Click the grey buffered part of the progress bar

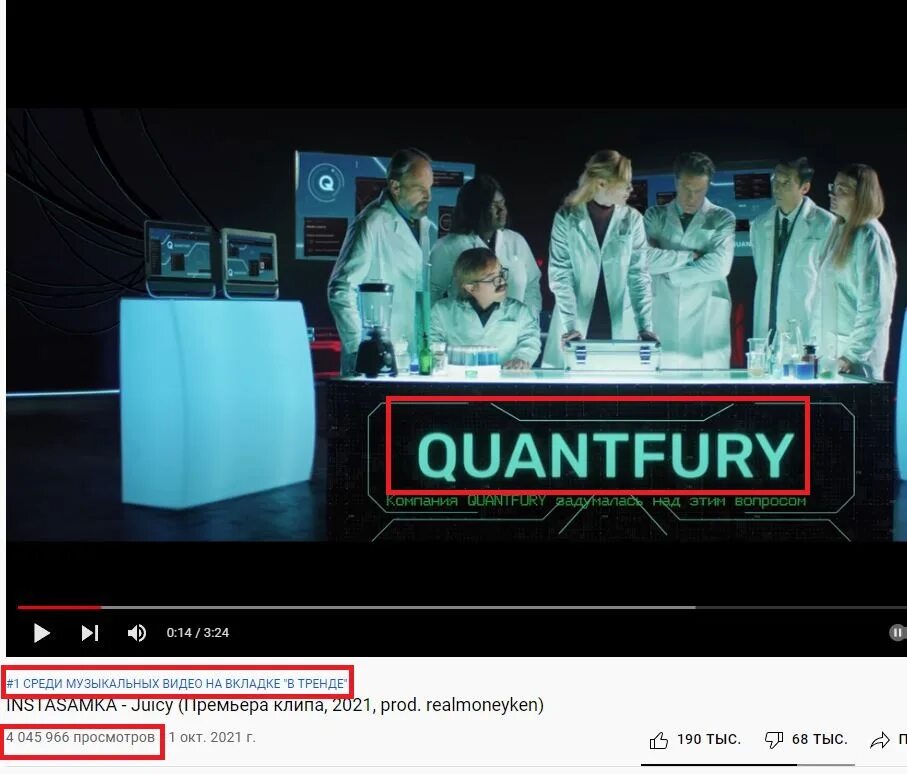click(x=398, y=607)
